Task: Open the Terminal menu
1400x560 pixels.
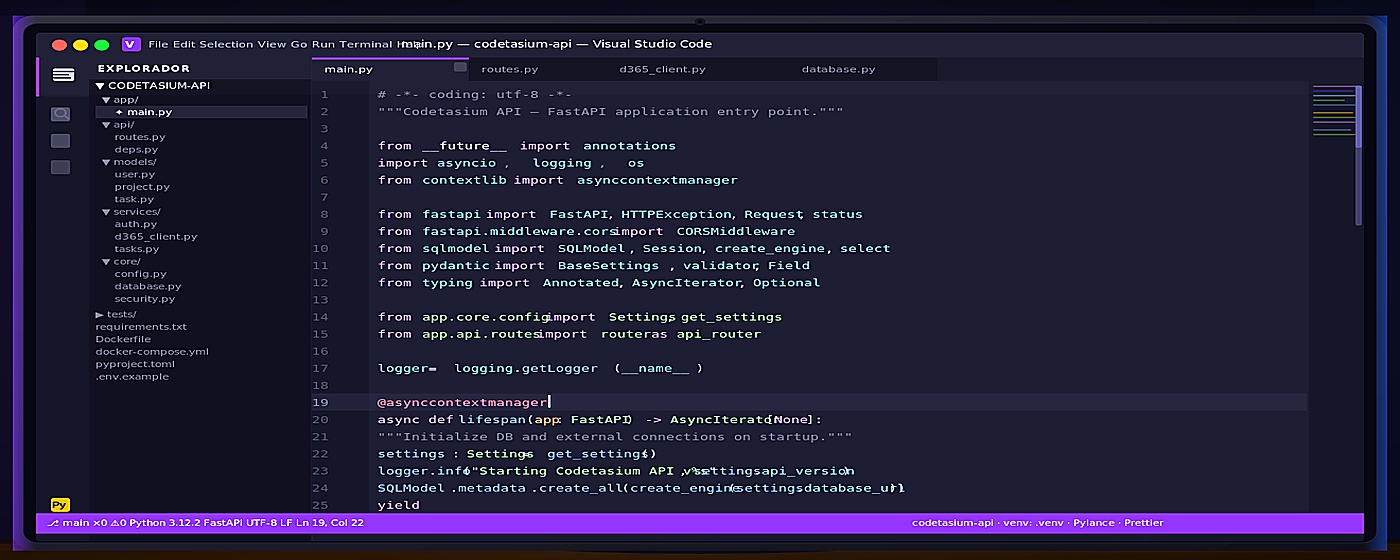Action: 365,44
